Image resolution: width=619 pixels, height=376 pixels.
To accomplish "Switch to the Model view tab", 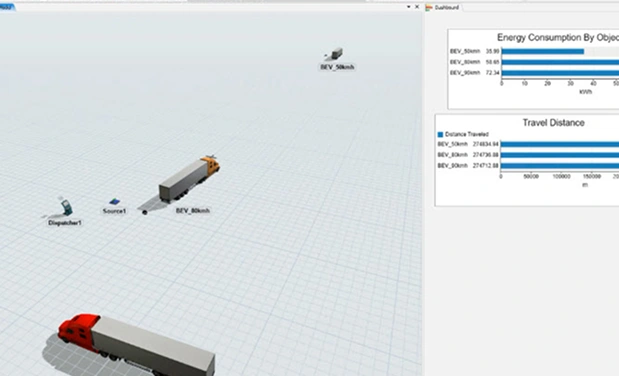I will pos(7,7).
